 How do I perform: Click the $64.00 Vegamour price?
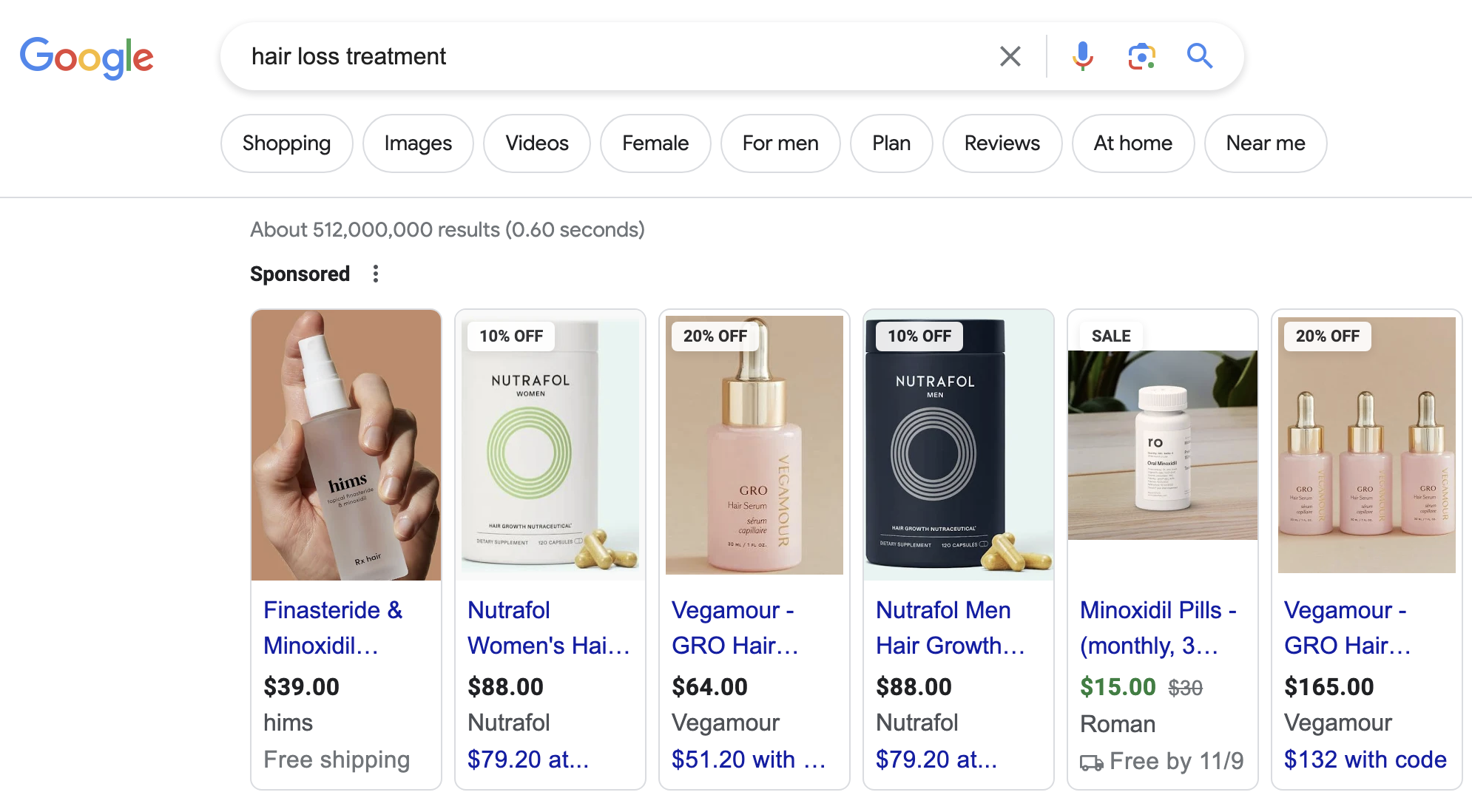(x=710, y=687)
